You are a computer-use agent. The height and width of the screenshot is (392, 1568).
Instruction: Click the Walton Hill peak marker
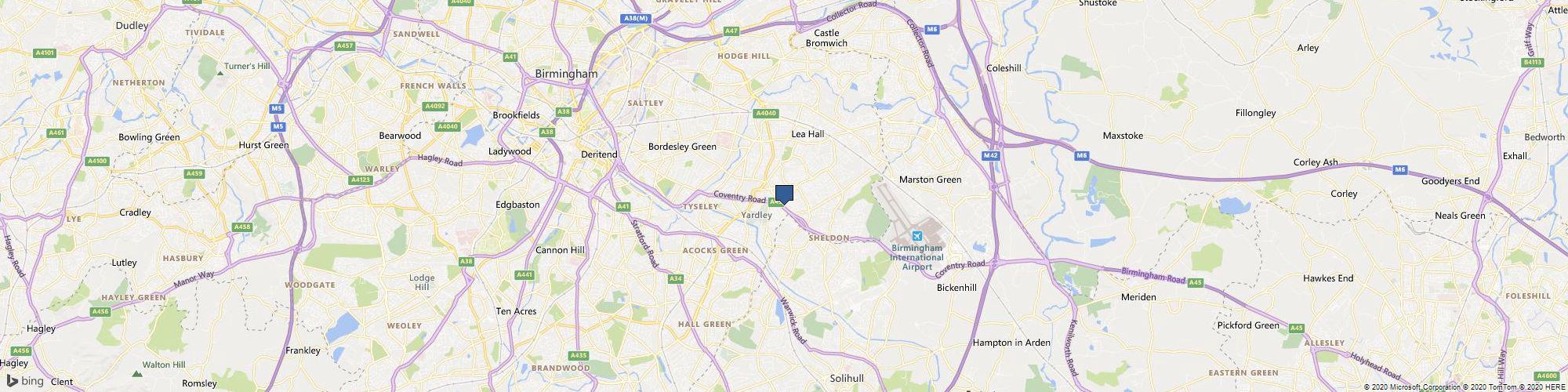click(136, 373)
